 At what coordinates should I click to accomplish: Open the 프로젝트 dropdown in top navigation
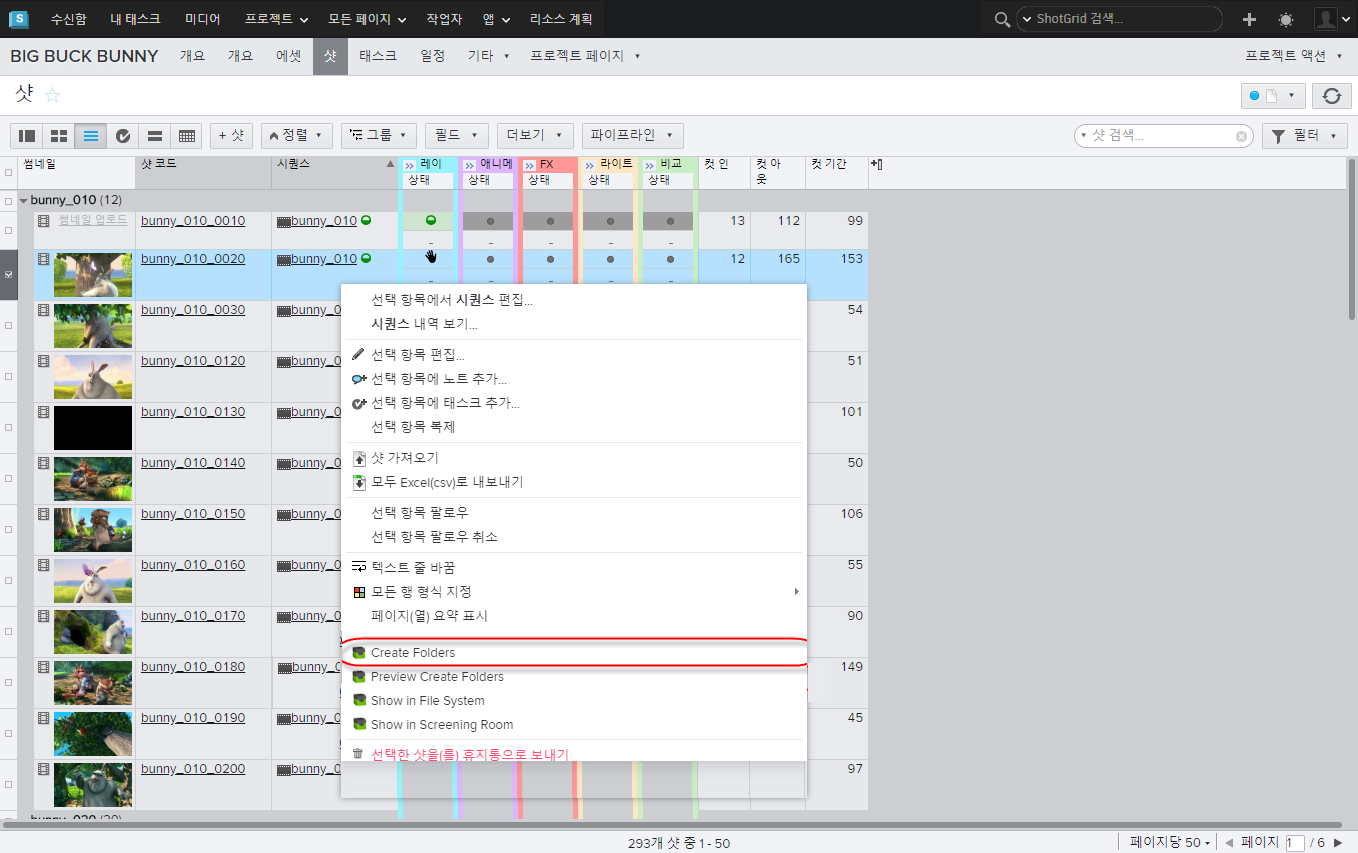pyautogui.click(x=276, y=19)
